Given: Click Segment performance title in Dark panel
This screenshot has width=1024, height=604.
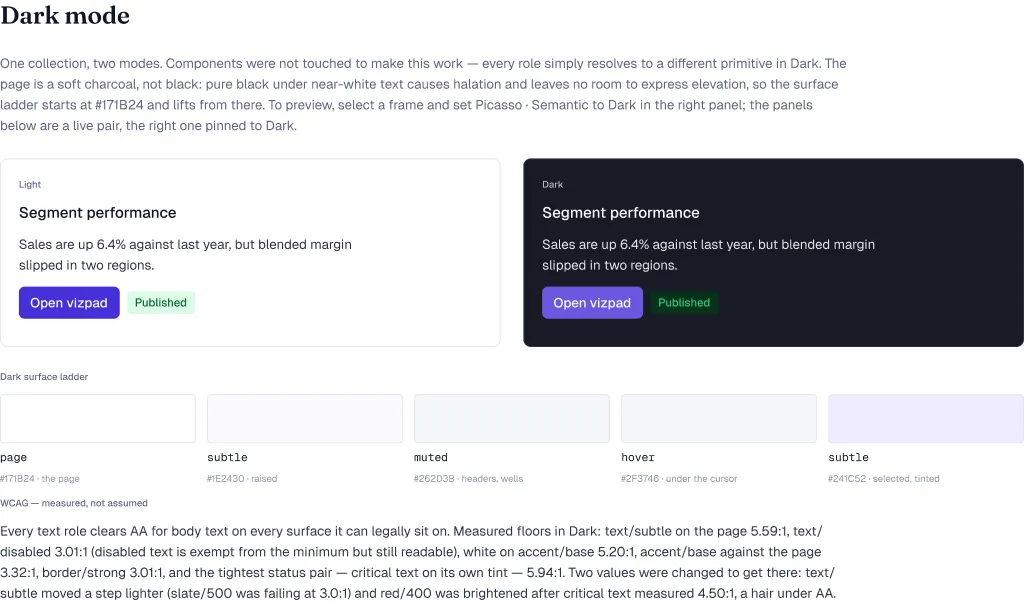Looking at the screenshot, I should pyautogui.click(x=620, y=213).
